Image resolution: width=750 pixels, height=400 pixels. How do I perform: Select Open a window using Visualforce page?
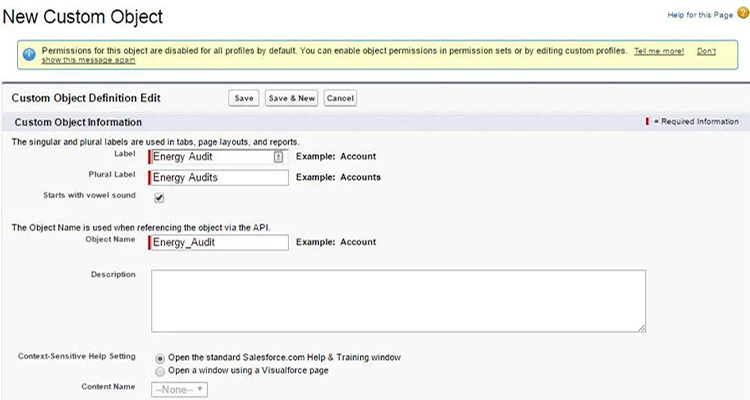click(160, 371)
